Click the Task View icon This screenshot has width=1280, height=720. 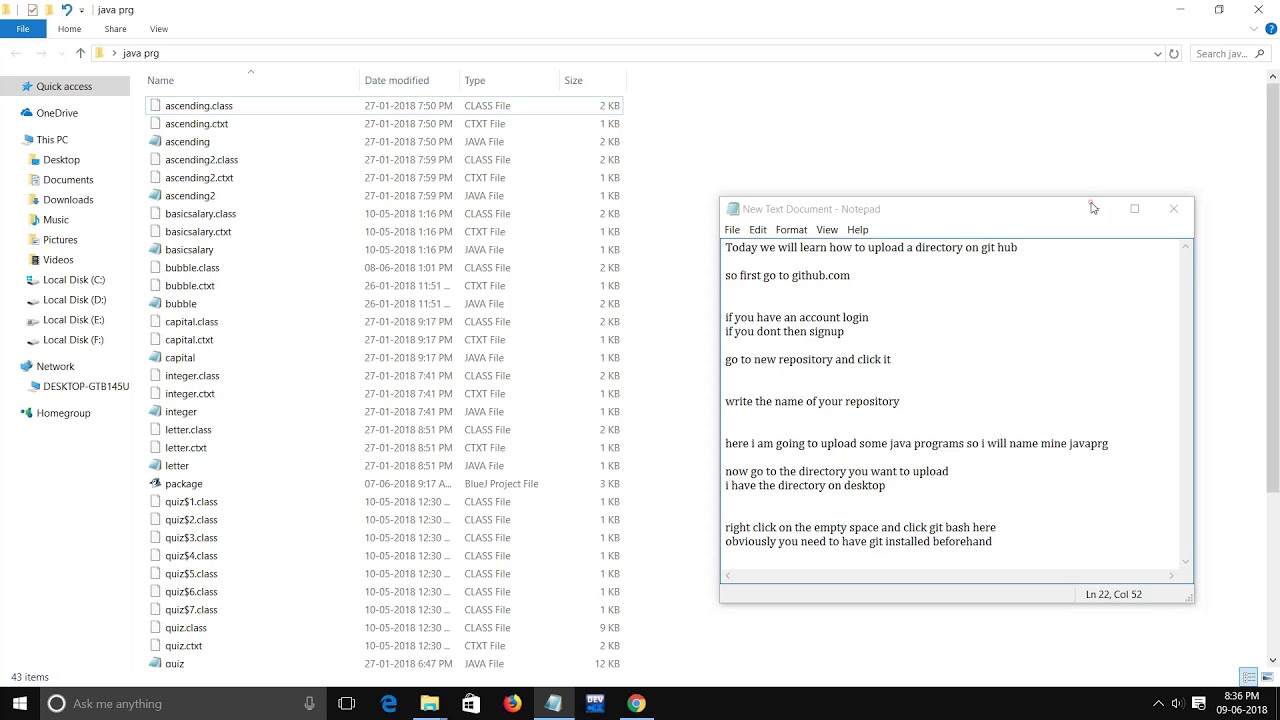pyautogui.click(x=347, y=703)
